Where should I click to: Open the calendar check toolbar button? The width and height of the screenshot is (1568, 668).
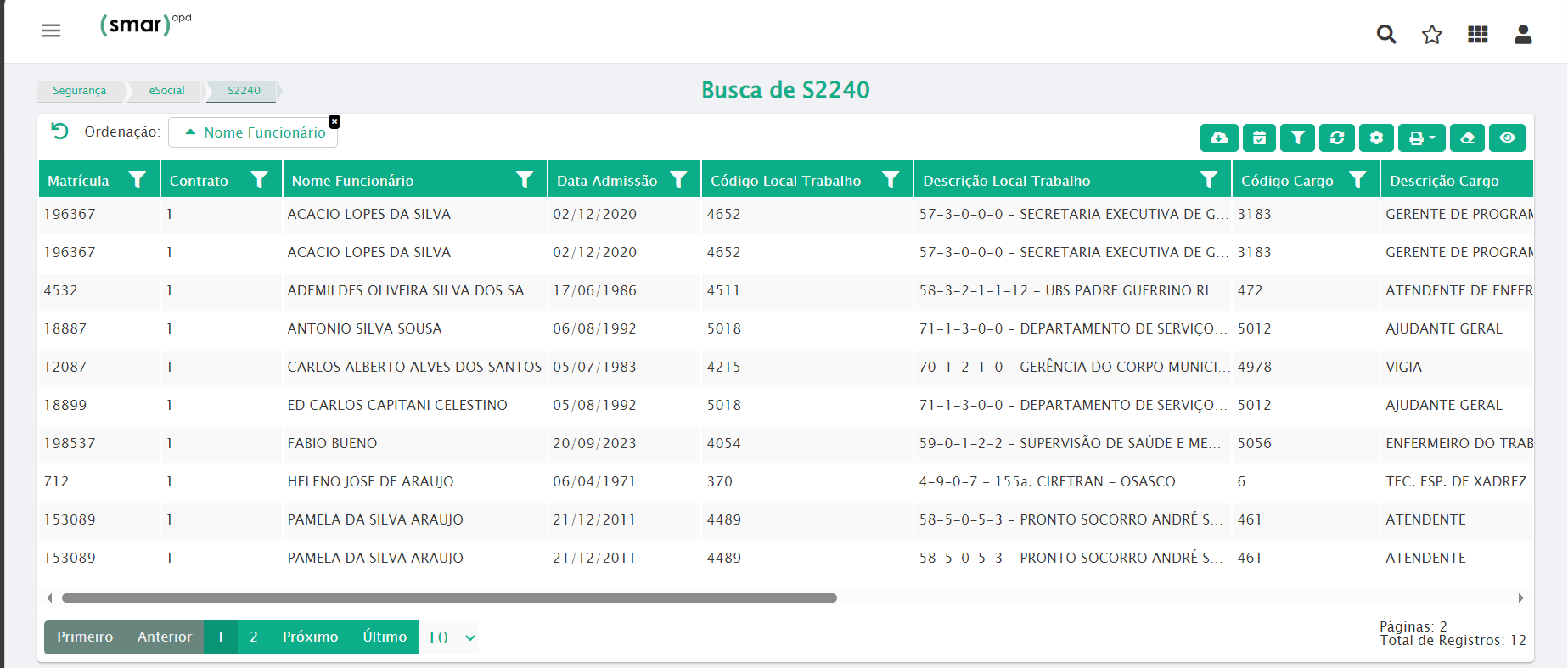tap(1259, 138)
